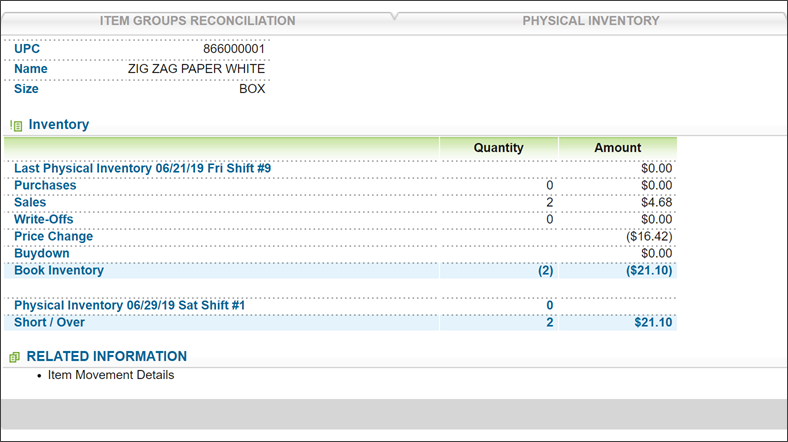Image resolution: width=788 pixels, height=442 pixels.
Task: Click the Buydown row label
Action: pos(42,254)
